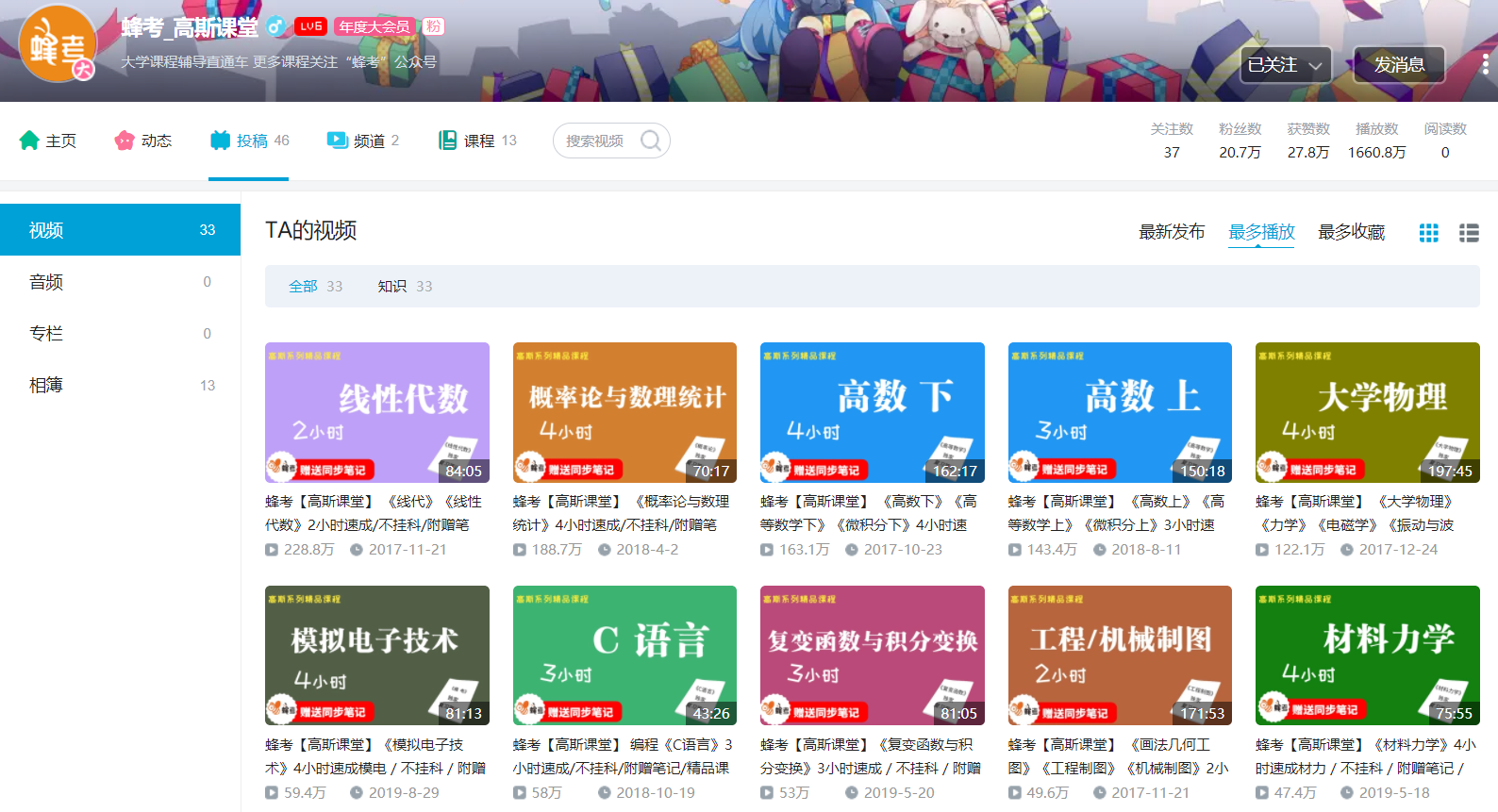Click the 关注数 37 statistic
1498x812 pixels.
click(1172, 141)
